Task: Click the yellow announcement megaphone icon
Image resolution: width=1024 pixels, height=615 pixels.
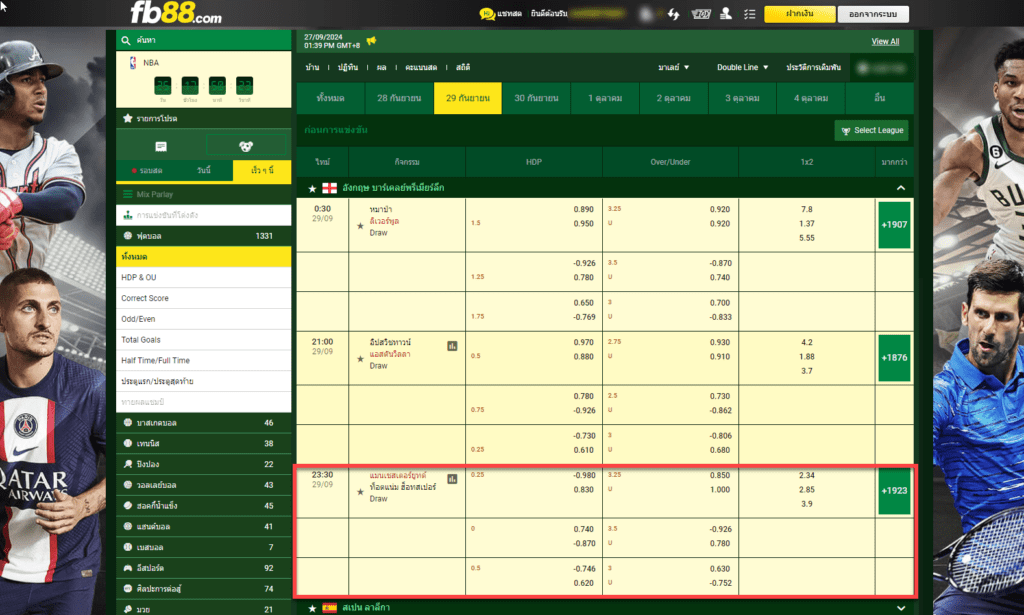Action: (x=371, y=41)
